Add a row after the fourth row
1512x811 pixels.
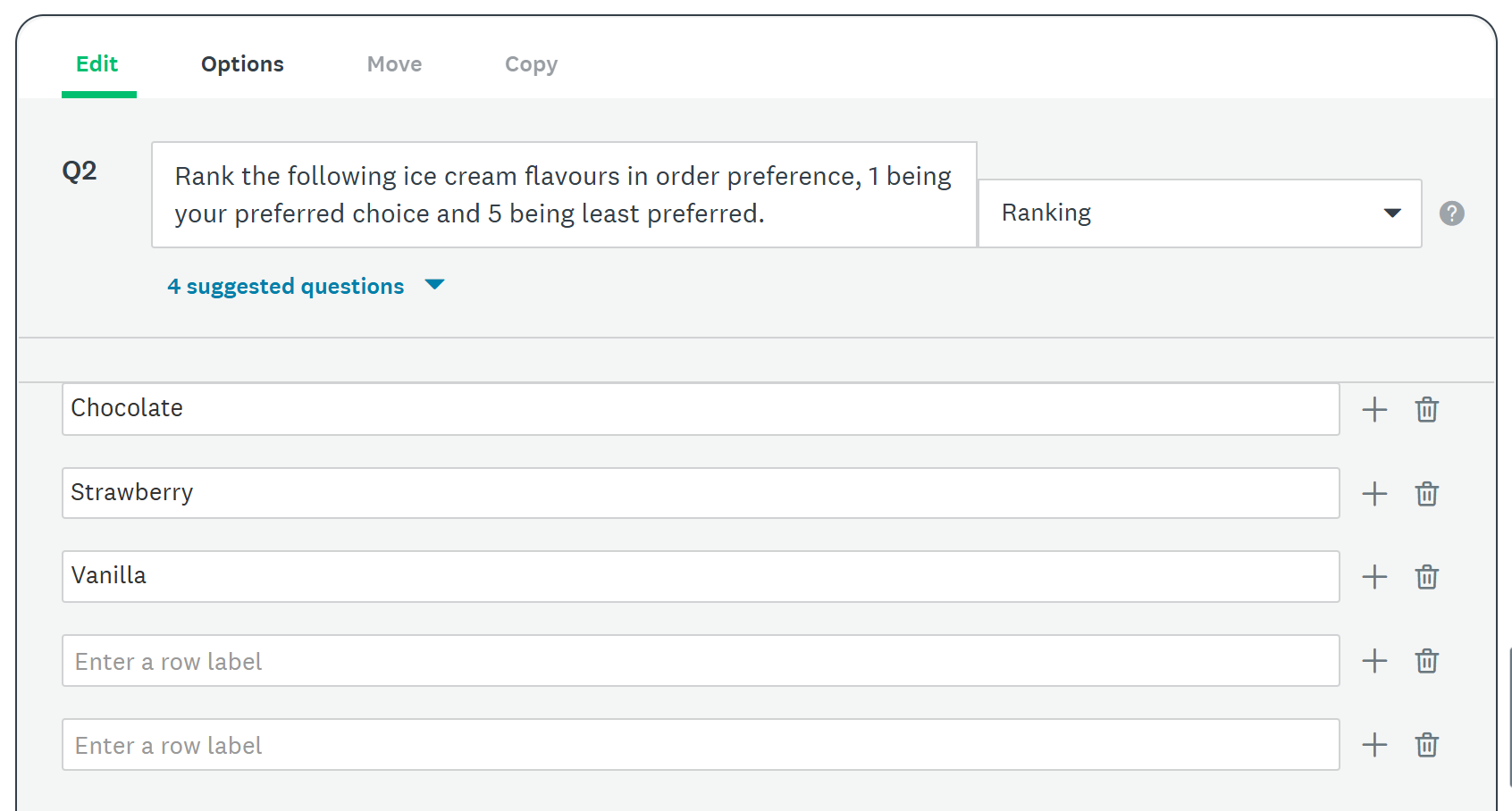(1374, 661)
